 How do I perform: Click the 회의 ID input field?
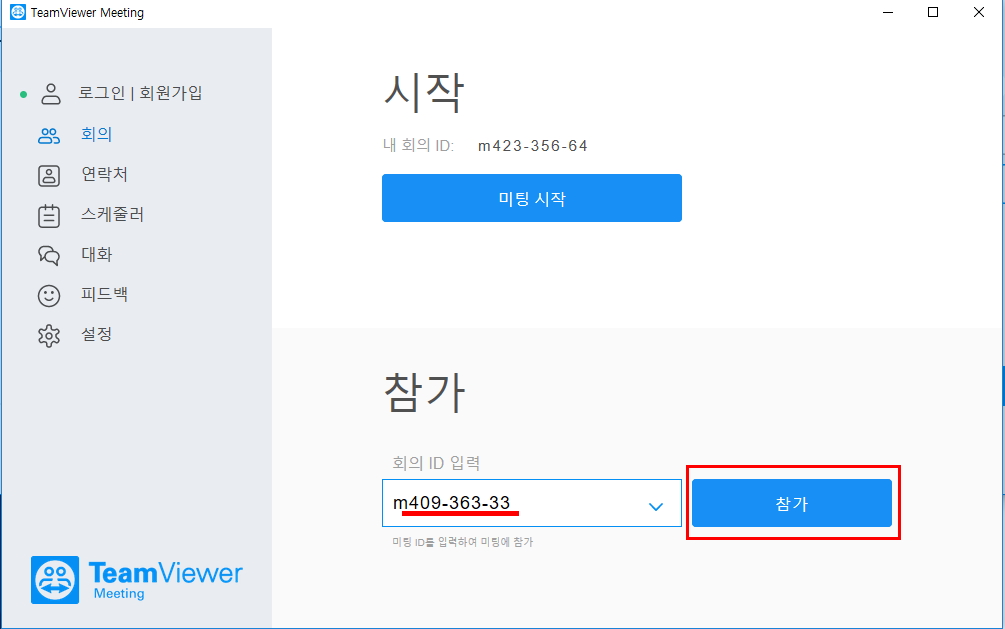[x=532, y=503]
